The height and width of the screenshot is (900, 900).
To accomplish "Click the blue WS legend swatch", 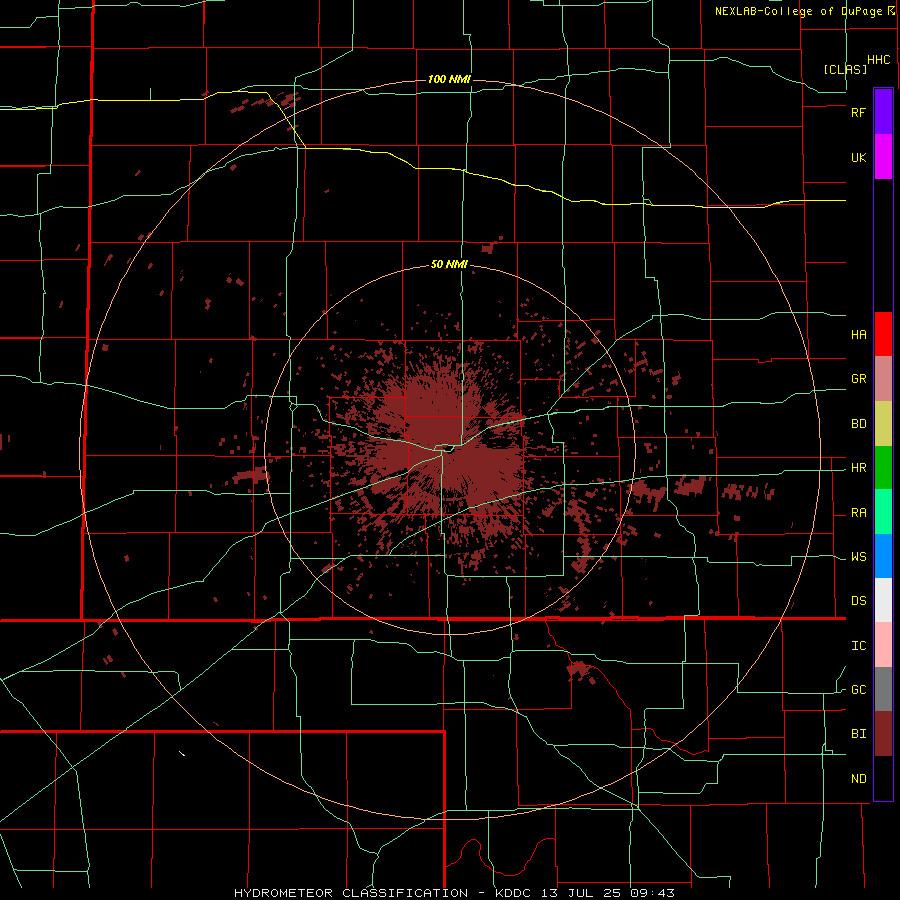I will [x=883, y=556].
